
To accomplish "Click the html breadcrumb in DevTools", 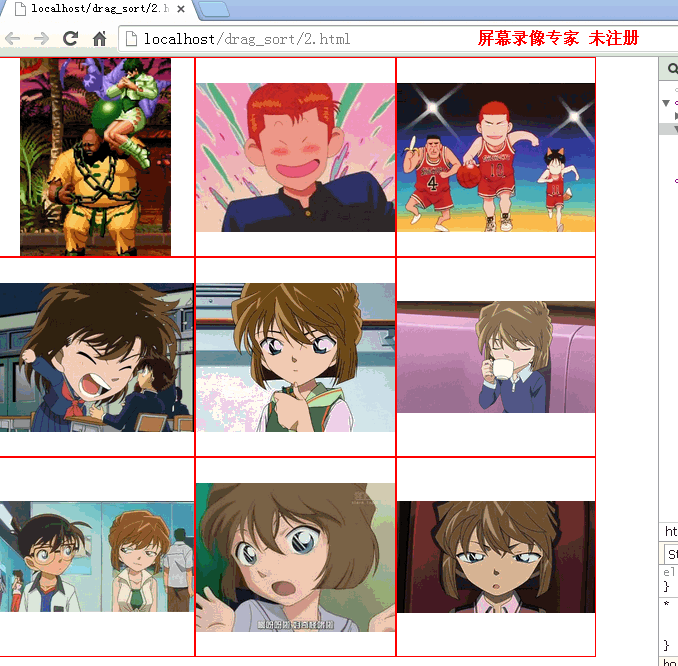I will [671, 532].
